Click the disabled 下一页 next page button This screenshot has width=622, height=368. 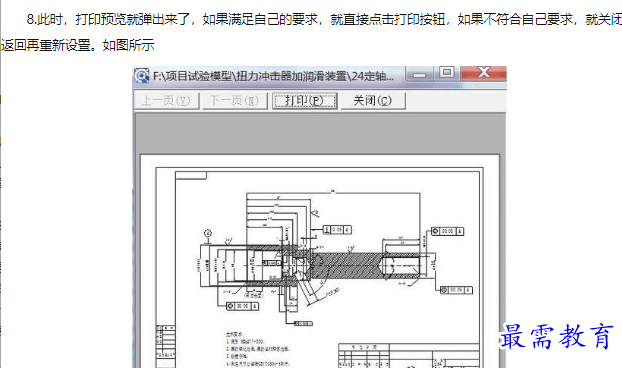[235, 101]
